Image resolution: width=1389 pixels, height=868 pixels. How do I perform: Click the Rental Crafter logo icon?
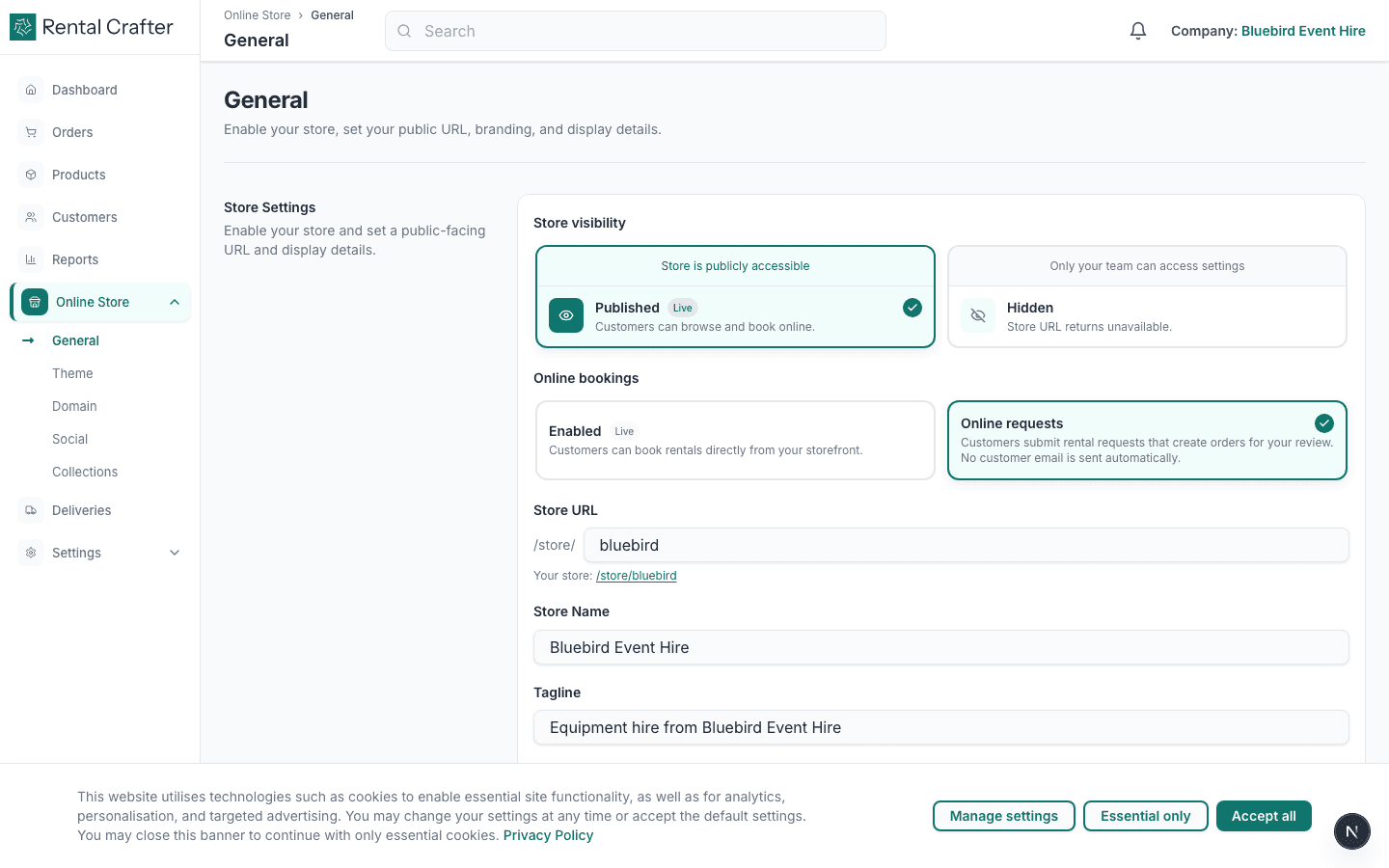tap(22, 27)
